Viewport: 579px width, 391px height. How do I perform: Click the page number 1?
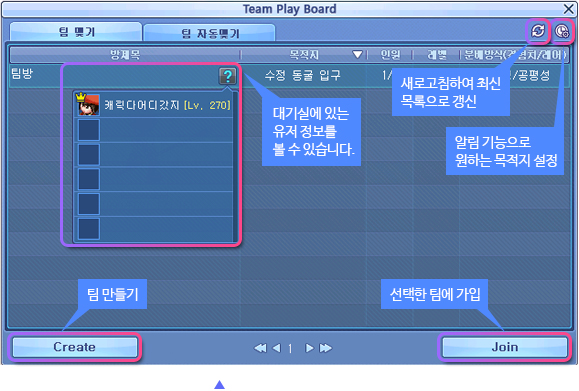pyautogui.click(x=290, y=348)
